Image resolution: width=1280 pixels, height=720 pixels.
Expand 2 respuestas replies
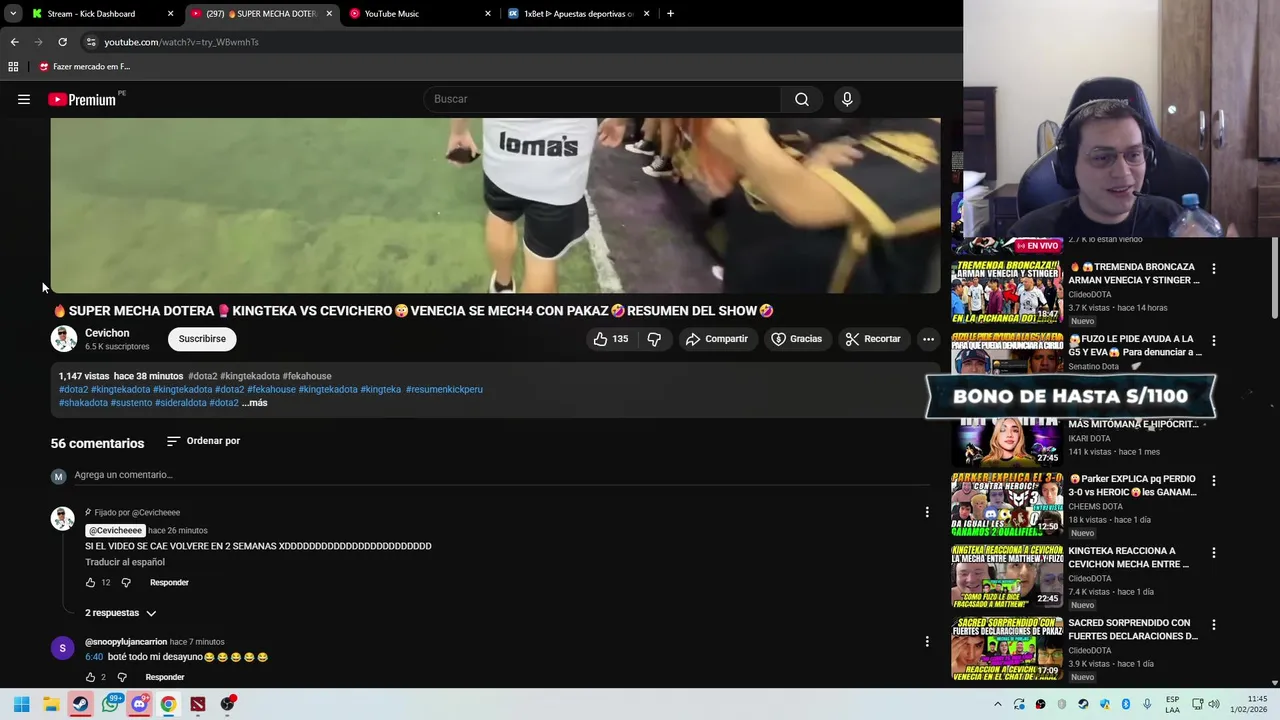point(121,613)
